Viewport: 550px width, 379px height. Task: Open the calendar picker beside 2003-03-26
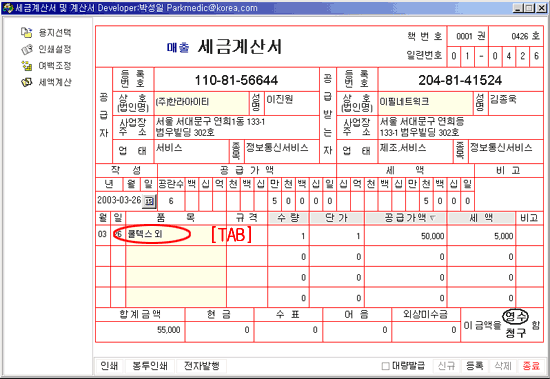click(x=149, y=201)
